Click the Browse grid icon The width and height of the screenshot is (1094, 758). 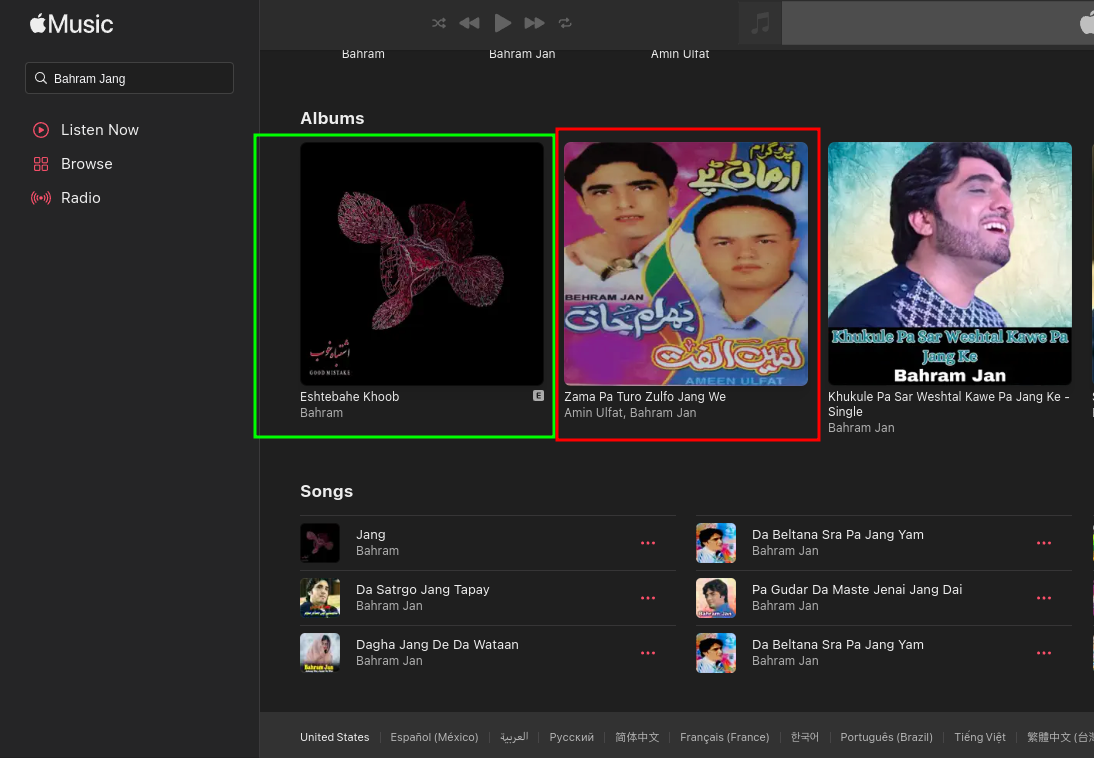click(x=41, y=164)
